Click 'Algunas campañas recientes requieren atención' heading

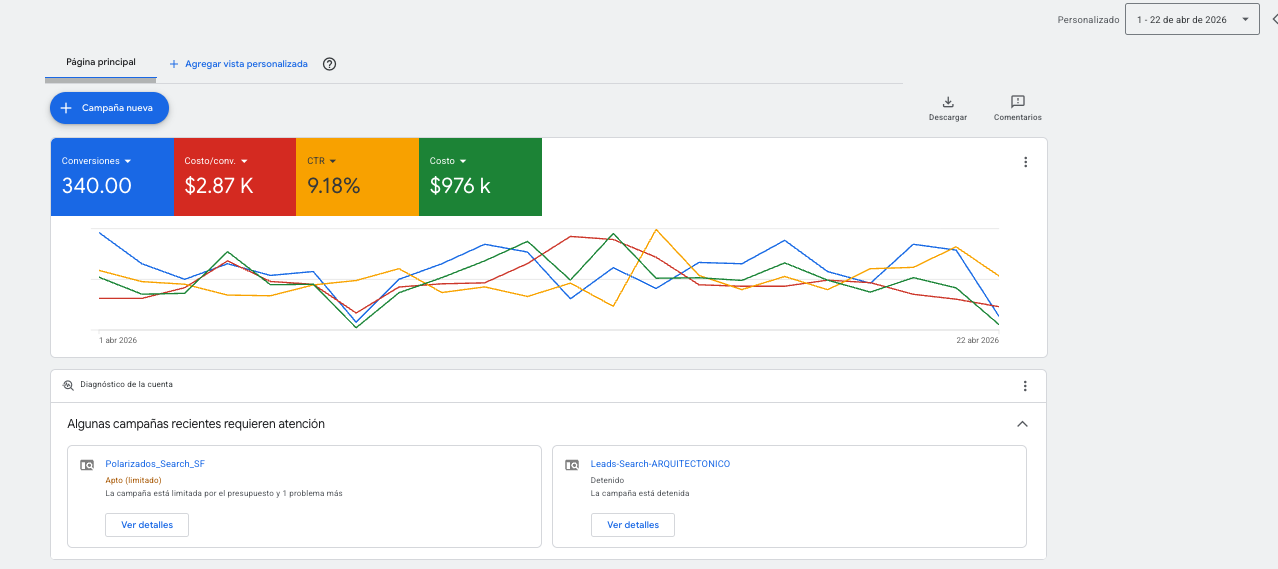coord(196,424)
